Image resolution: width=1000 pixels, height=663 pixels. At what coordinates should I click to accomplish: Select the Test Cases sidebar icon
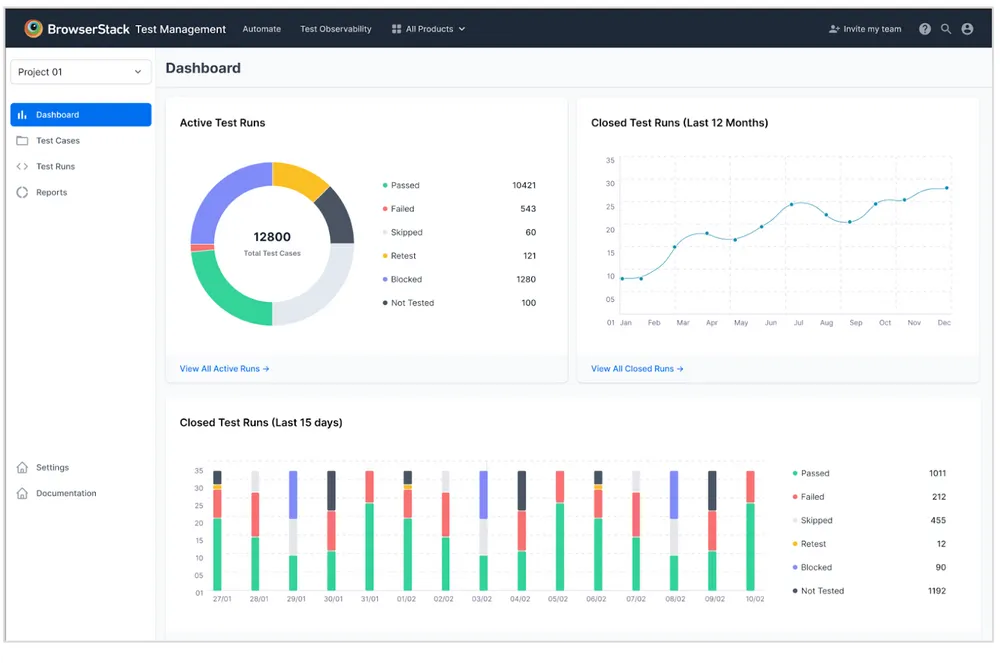(x=22, y=140)
